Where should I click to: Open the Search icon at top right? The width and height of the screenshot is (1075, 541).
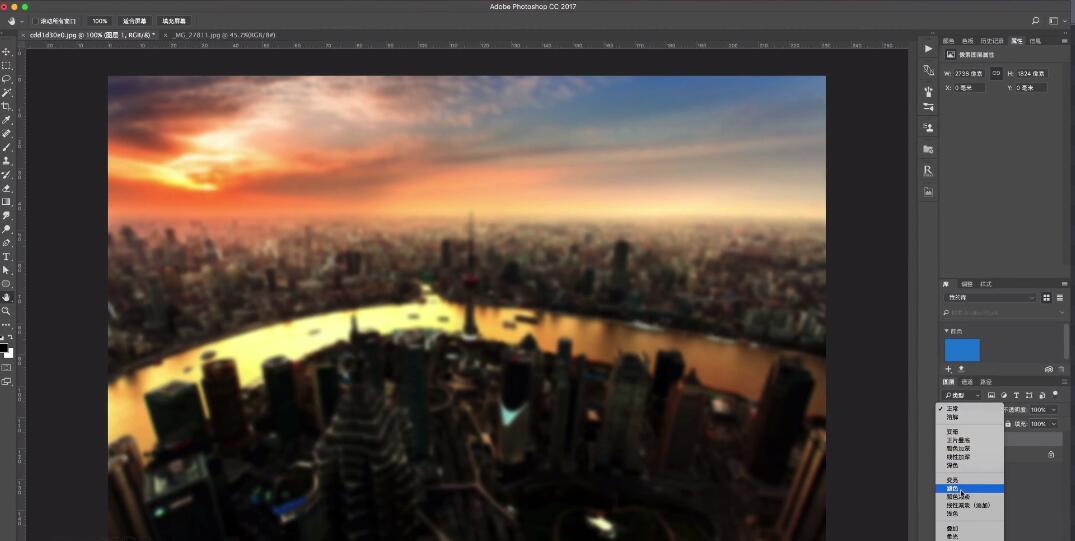pyautogui.click(x=1035, y=21)
